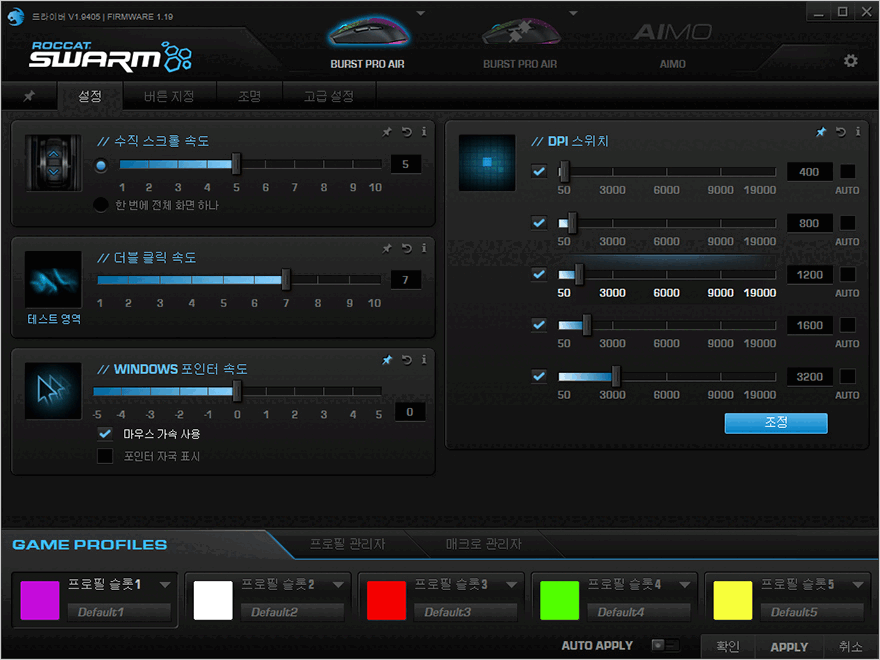Image resolution: width=880 pixels, height=660 pixels.
Task: Uncheck the 800 DPI stage checkbox
Action: point(539,223)
